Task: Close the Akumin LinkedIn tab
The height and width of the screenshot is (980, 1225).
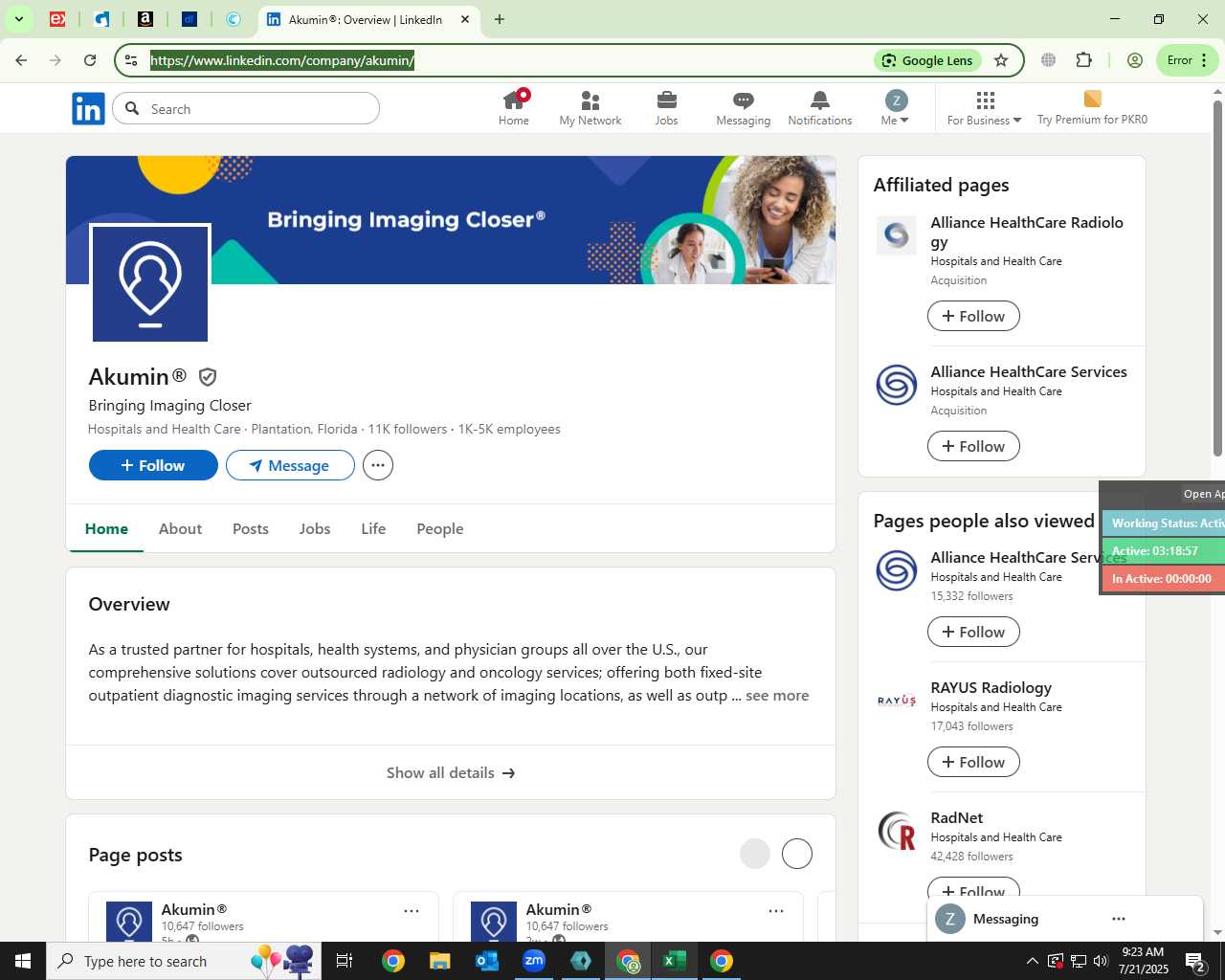Action: (465, 19)
